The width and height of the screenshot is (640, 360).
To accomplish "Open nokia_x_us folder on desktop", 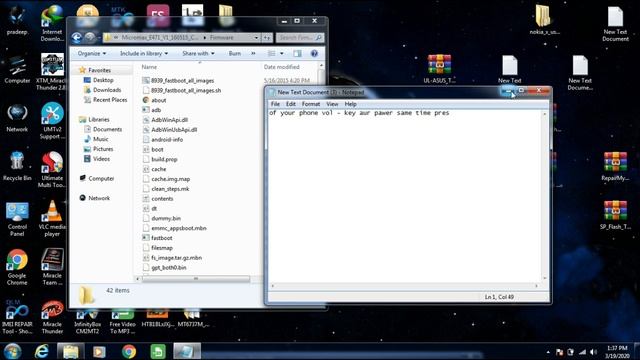I will tap(544, 20).
